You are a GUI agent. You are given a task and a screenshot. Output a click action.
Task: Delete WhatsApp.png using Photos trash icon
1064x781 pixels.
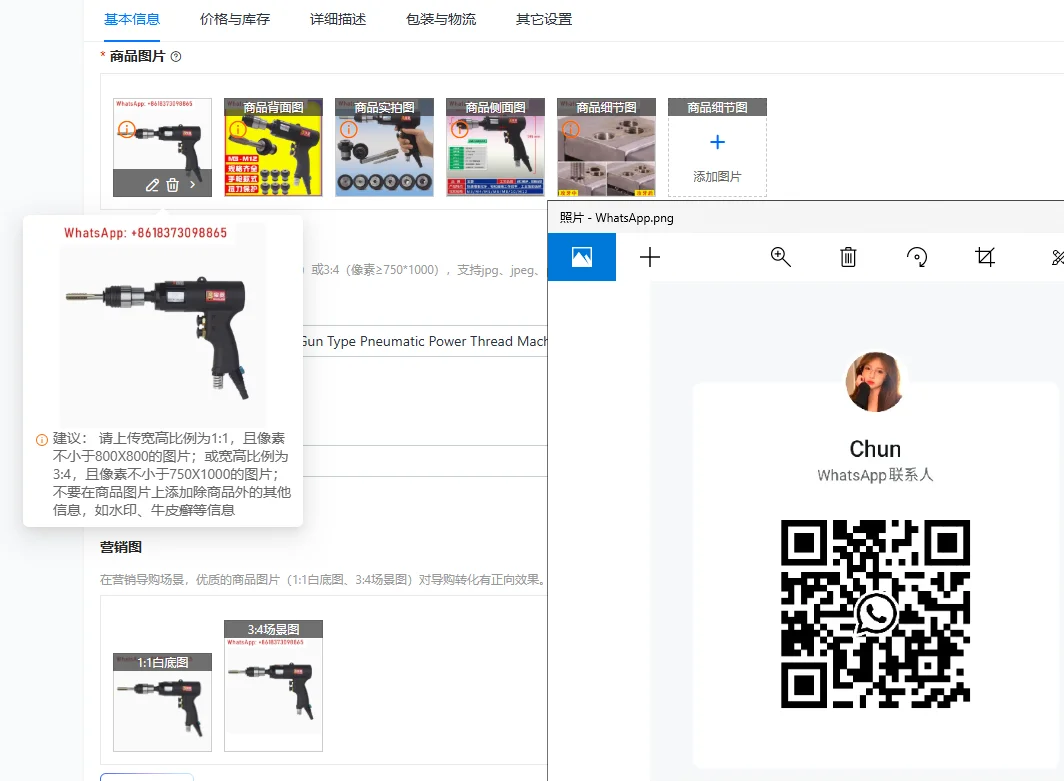tap(848, 257)
